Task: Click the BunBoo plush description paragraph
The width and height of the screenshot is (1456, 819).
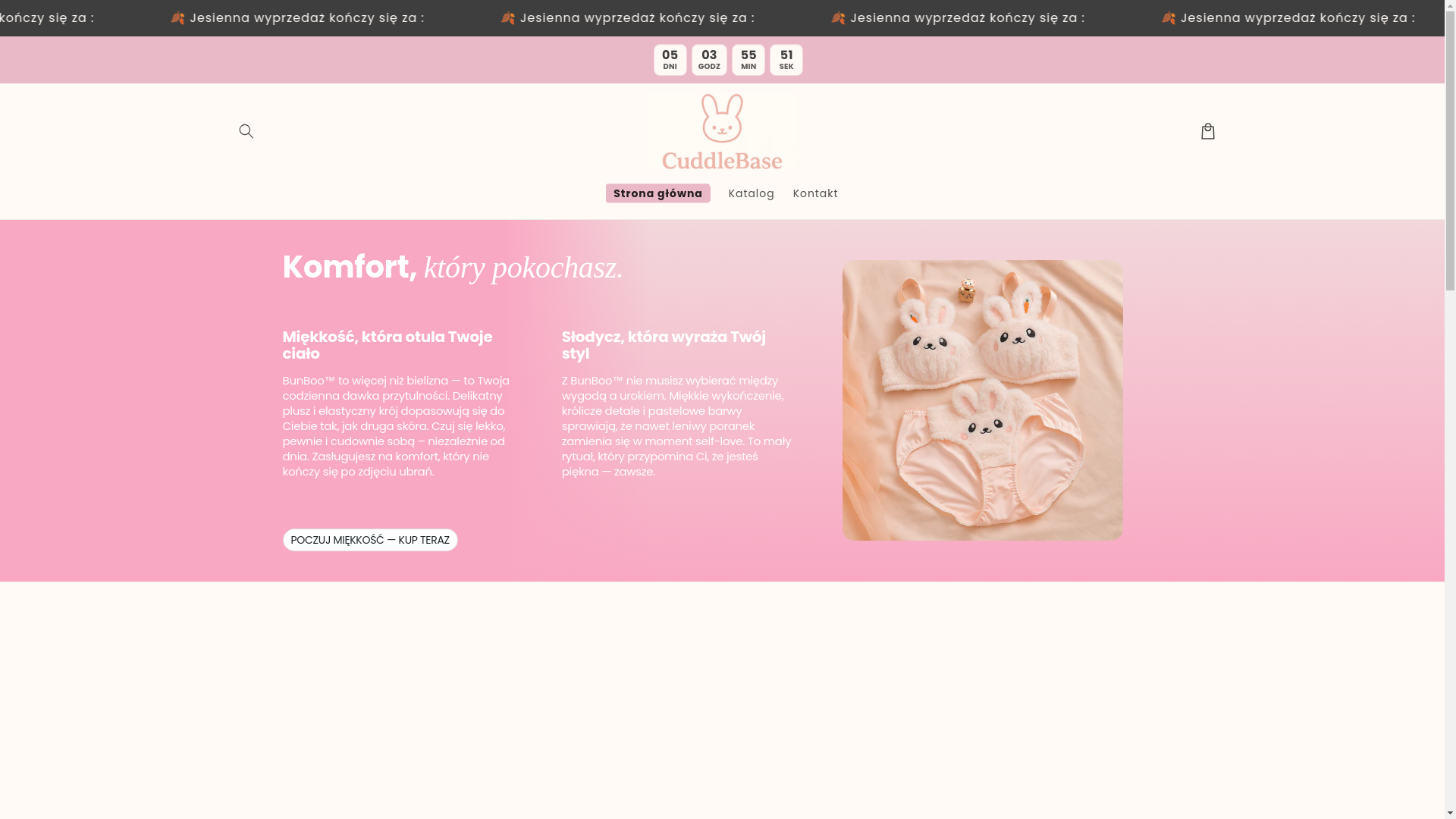Action: click(x=396, y=426)
